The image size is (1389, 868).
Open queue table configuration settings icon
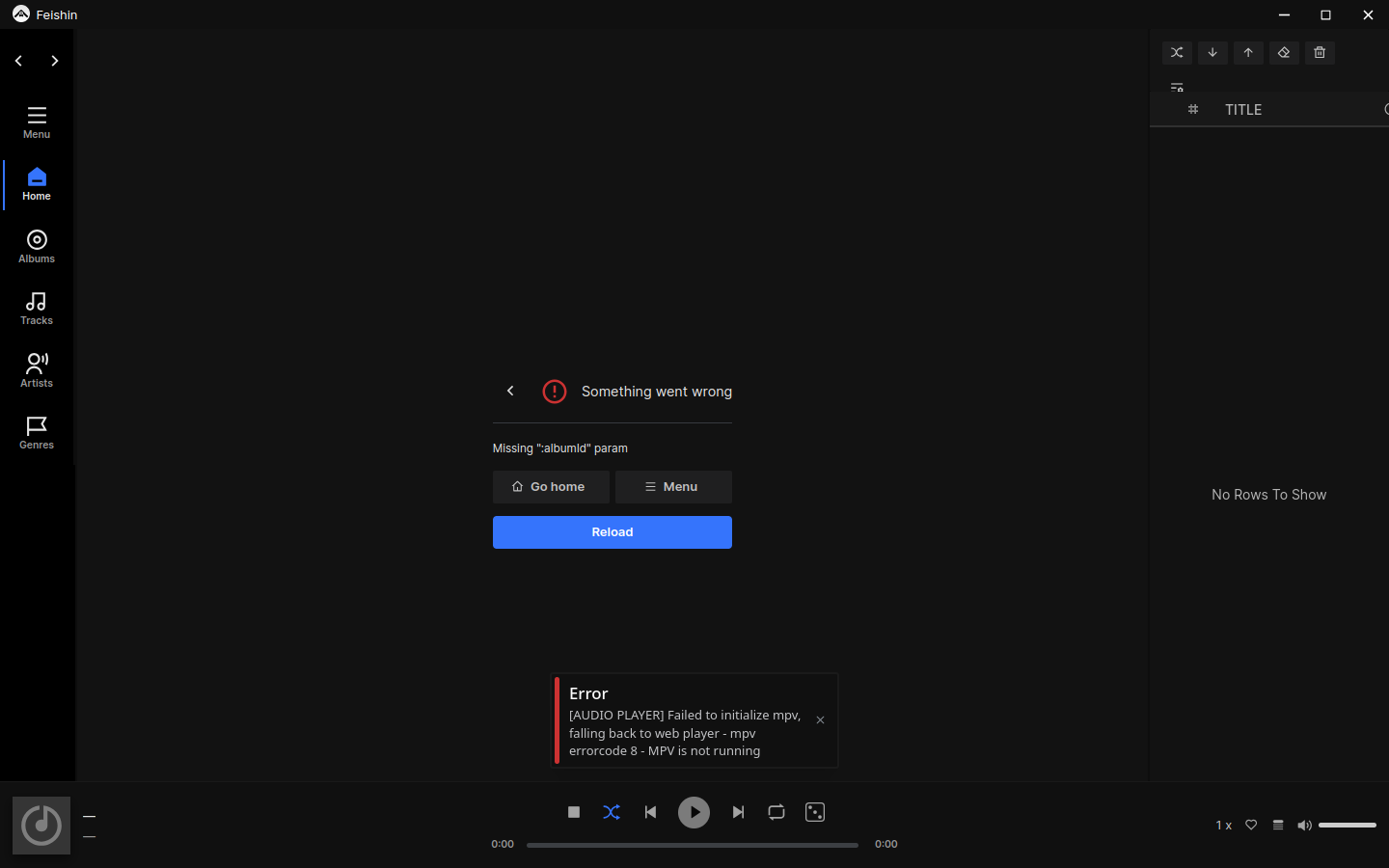click(1177, 87)
